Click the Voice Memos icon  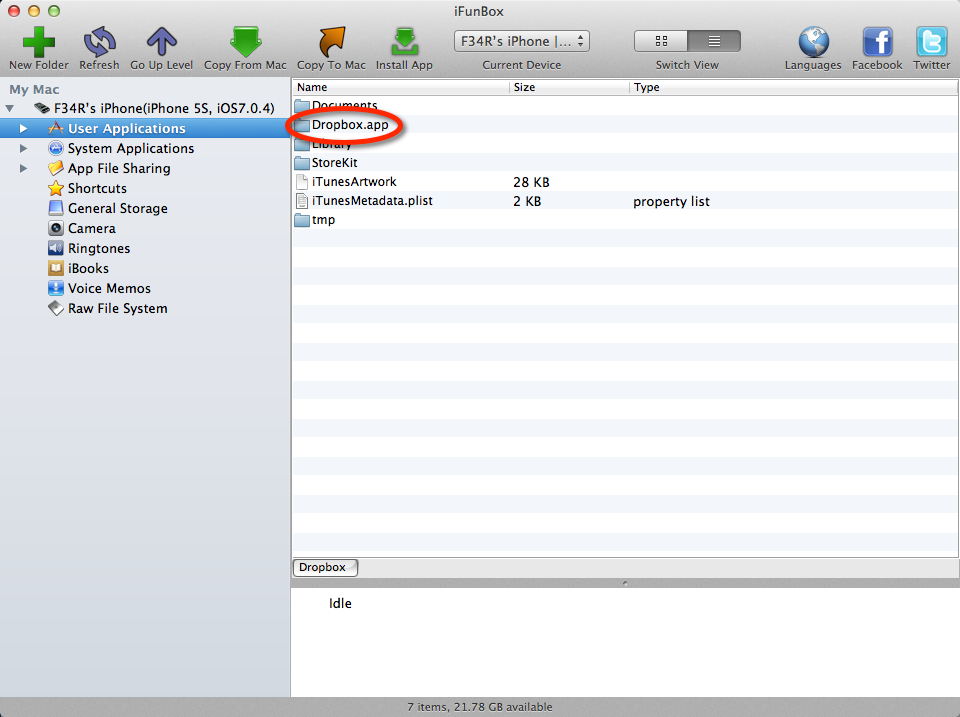(x=56, y=288)
